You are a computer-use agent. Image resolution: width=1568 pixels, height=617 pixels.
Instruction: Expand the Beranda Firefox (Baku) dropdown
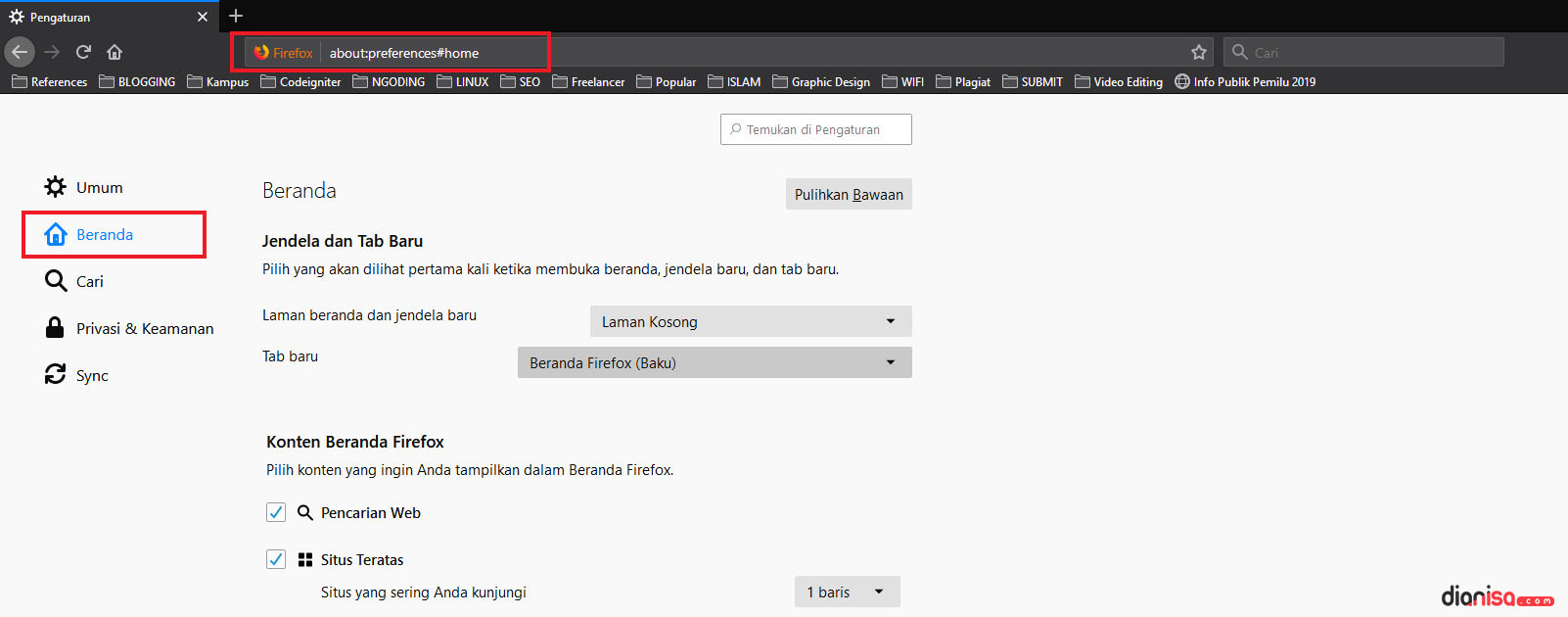coord(715,362)
